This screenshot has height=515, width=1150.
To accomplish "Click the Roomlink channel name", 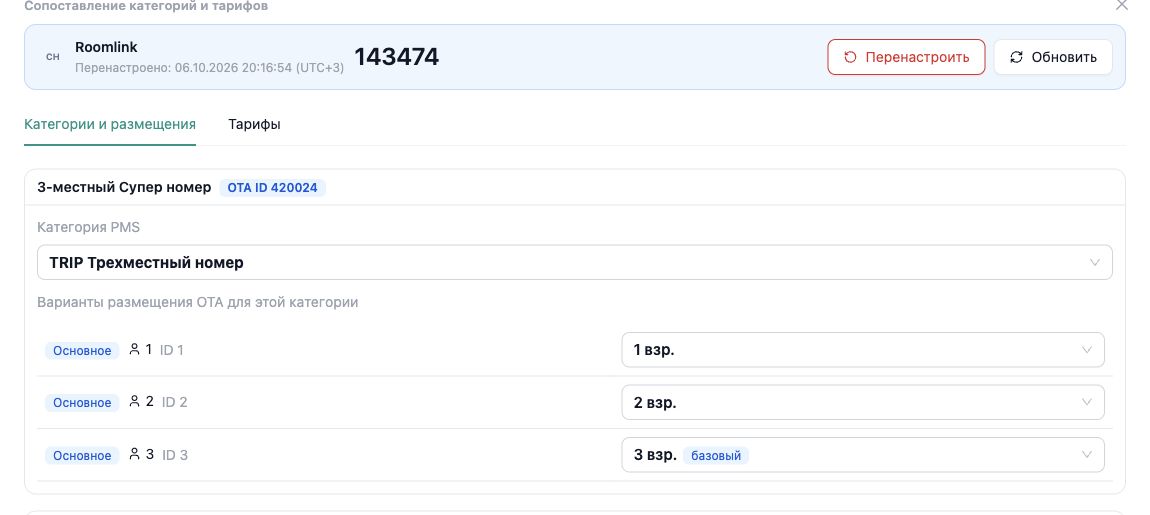I will click(106, 47).
